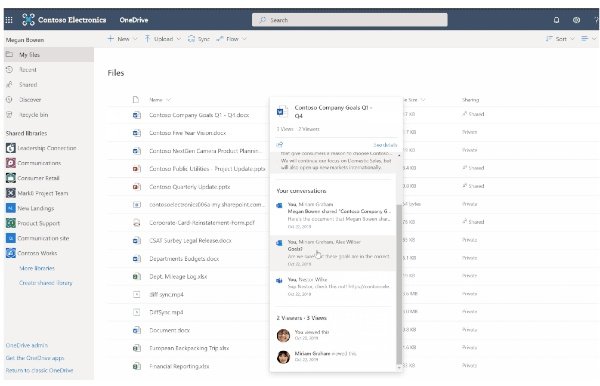Viewport: 600px width, 386px height.
Task: Click More libraries link
Action: tap(37, 268)
